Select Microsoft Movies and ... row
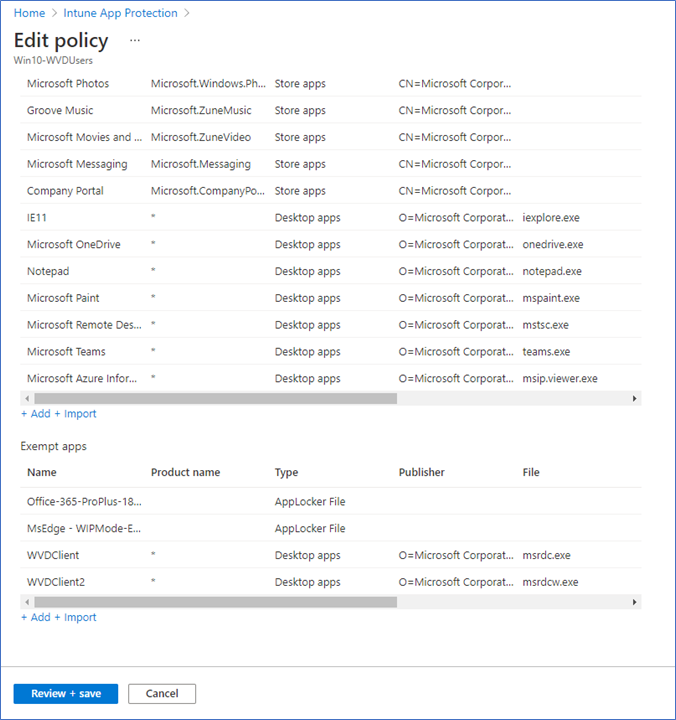Screen dimensions: 676x720 tap(331, 137)
